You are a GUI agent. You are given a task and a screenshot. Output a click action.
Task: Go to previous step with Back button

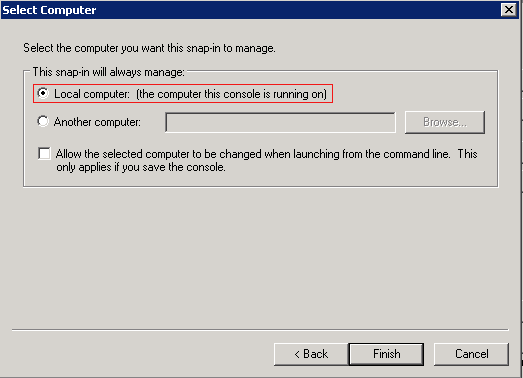coord(311,354)
